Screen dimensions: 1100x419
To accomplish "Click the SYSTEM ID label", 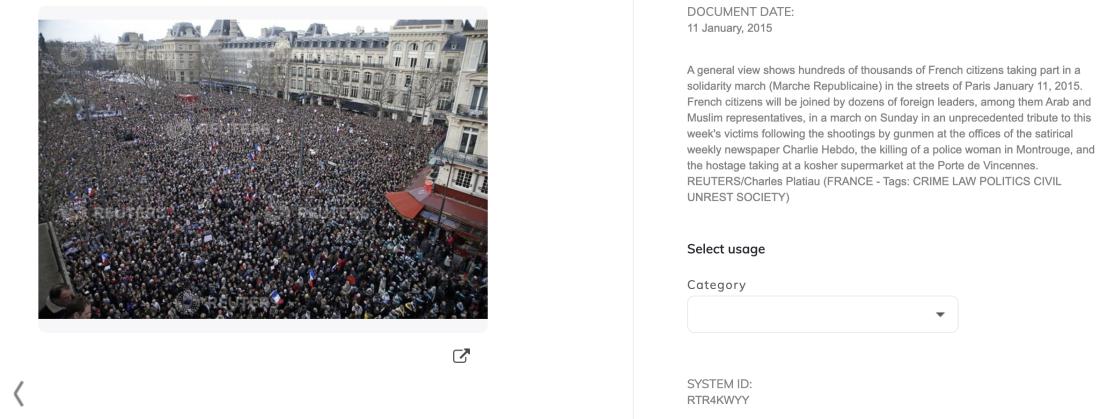I will click(x=720, y=384).
